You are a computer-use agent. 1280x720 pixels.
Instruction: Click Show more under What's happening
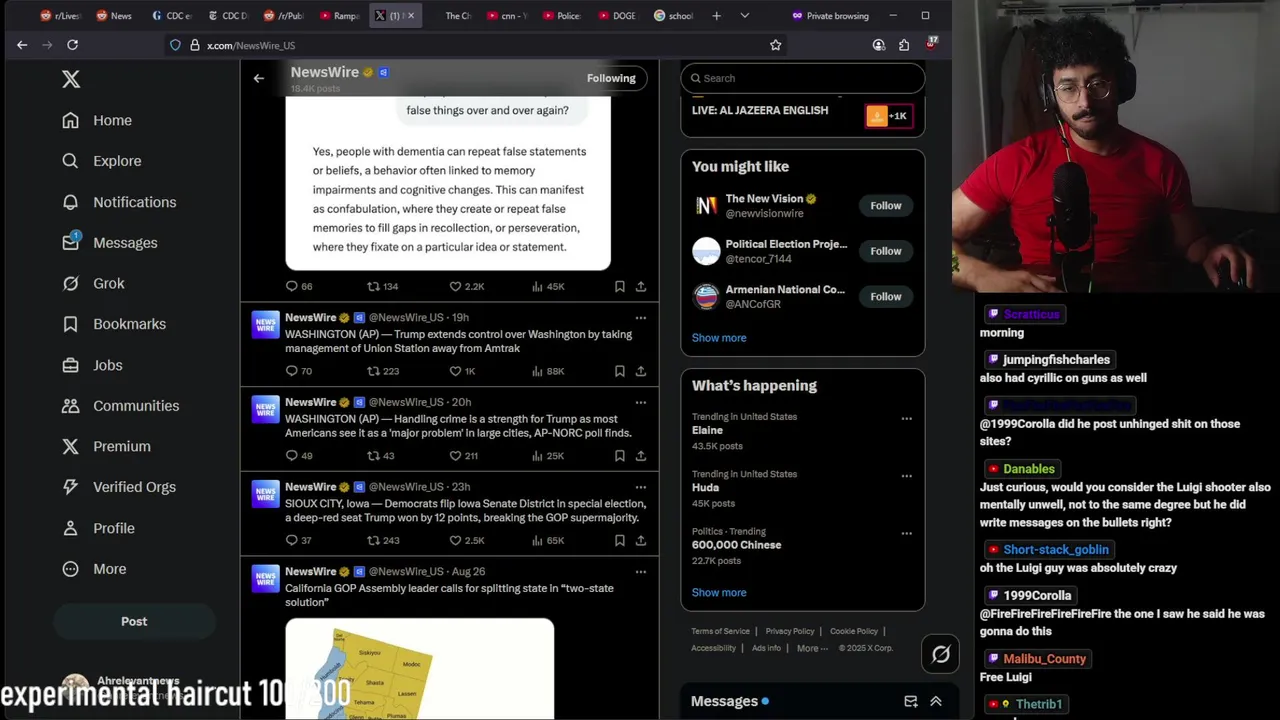tap(719, 593)
